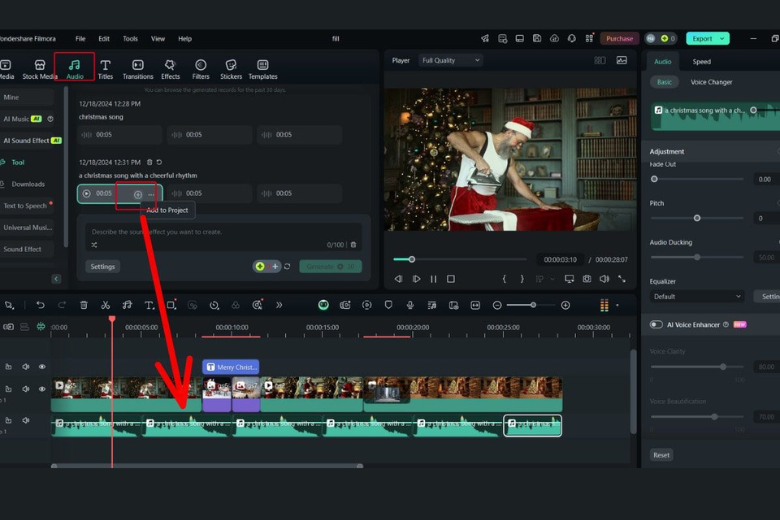780x520 pixels.
Task: Click the Text tool icon in timeline toolbar
Action: pos(149,305)
